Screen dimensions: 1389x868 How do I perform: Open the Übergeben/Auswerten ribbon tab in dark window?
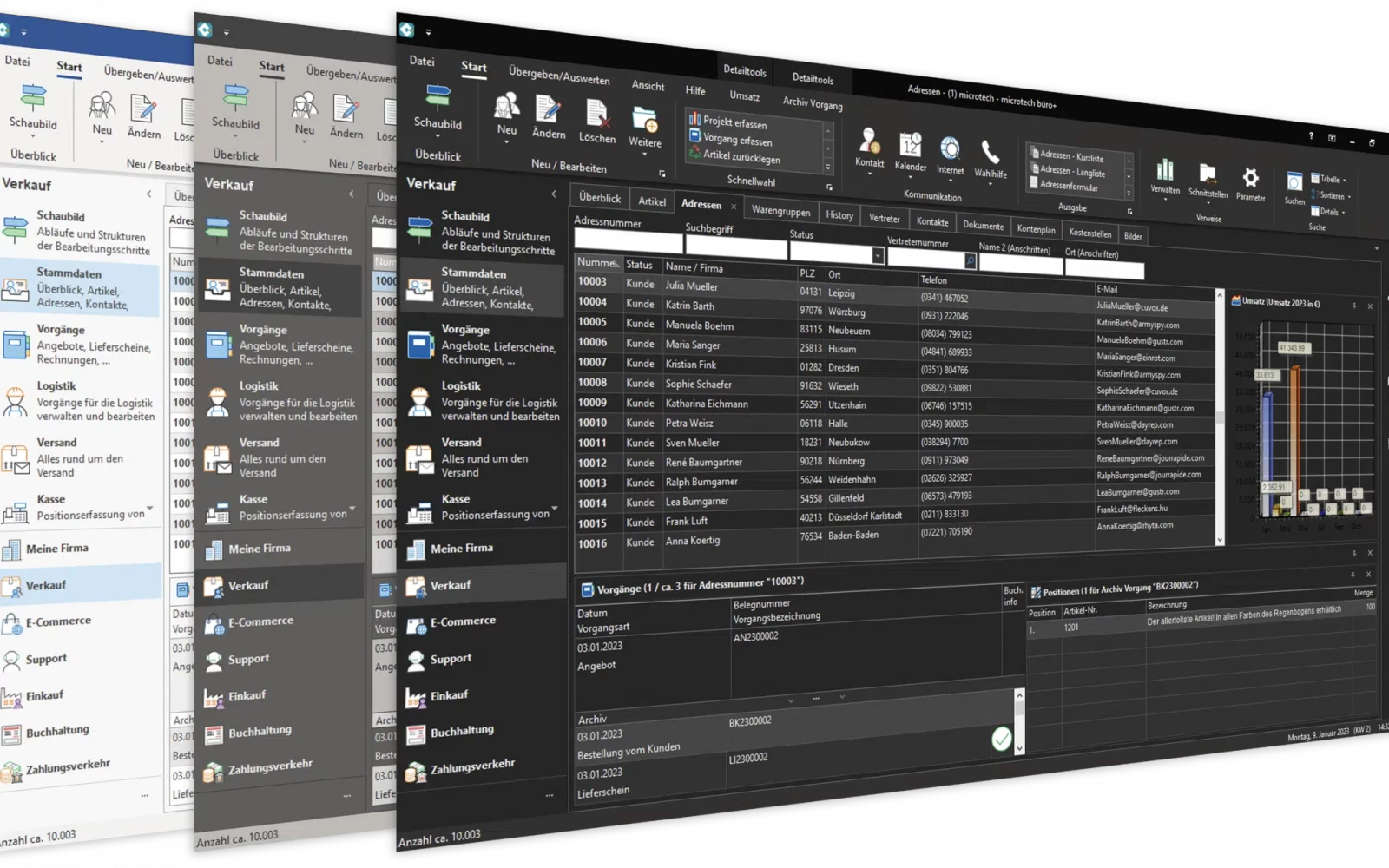(559, 76)
